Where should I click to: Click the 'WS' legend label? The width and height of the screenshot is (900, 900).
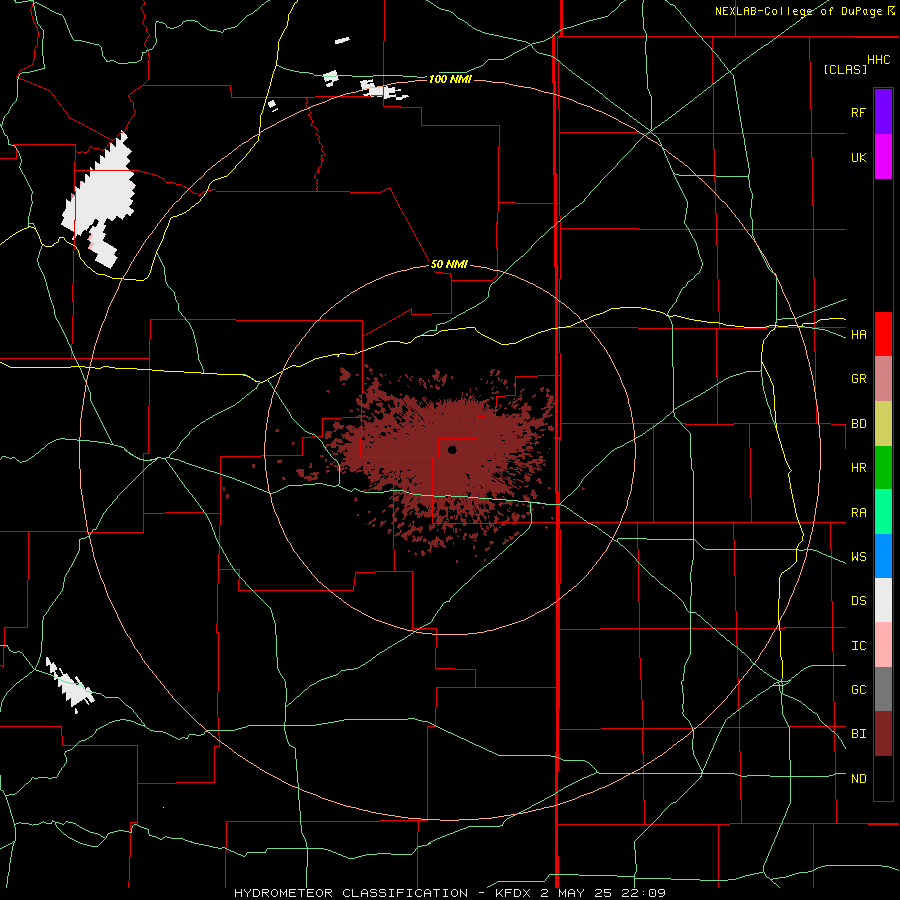pos(858,557)
